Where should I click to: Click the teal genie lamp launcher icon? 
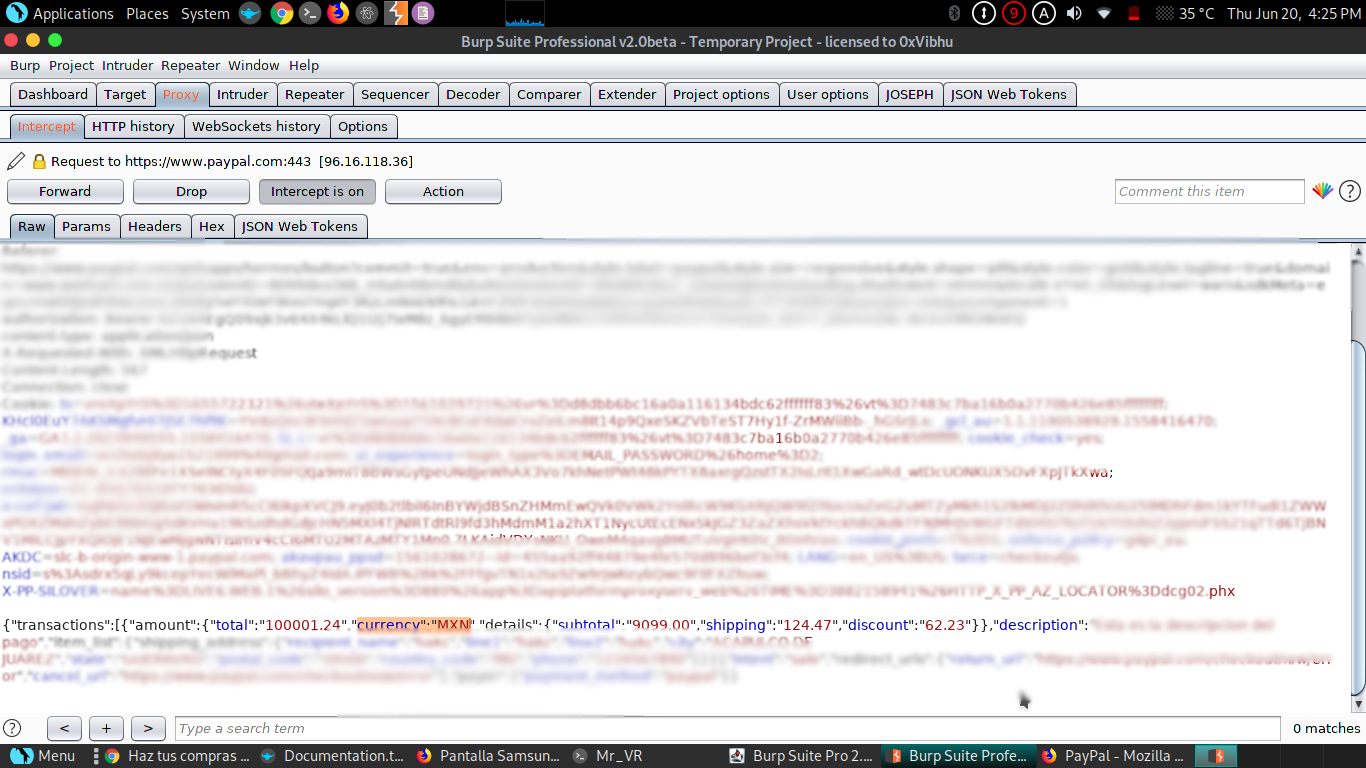pos(250,13)
